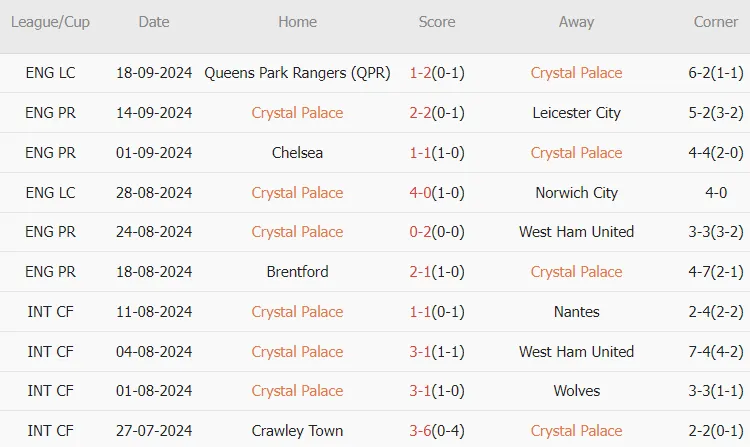Click the League/Cup column header
Image resolution: width=750 pixels, height=447 pixels.
(x=50, y=22)
